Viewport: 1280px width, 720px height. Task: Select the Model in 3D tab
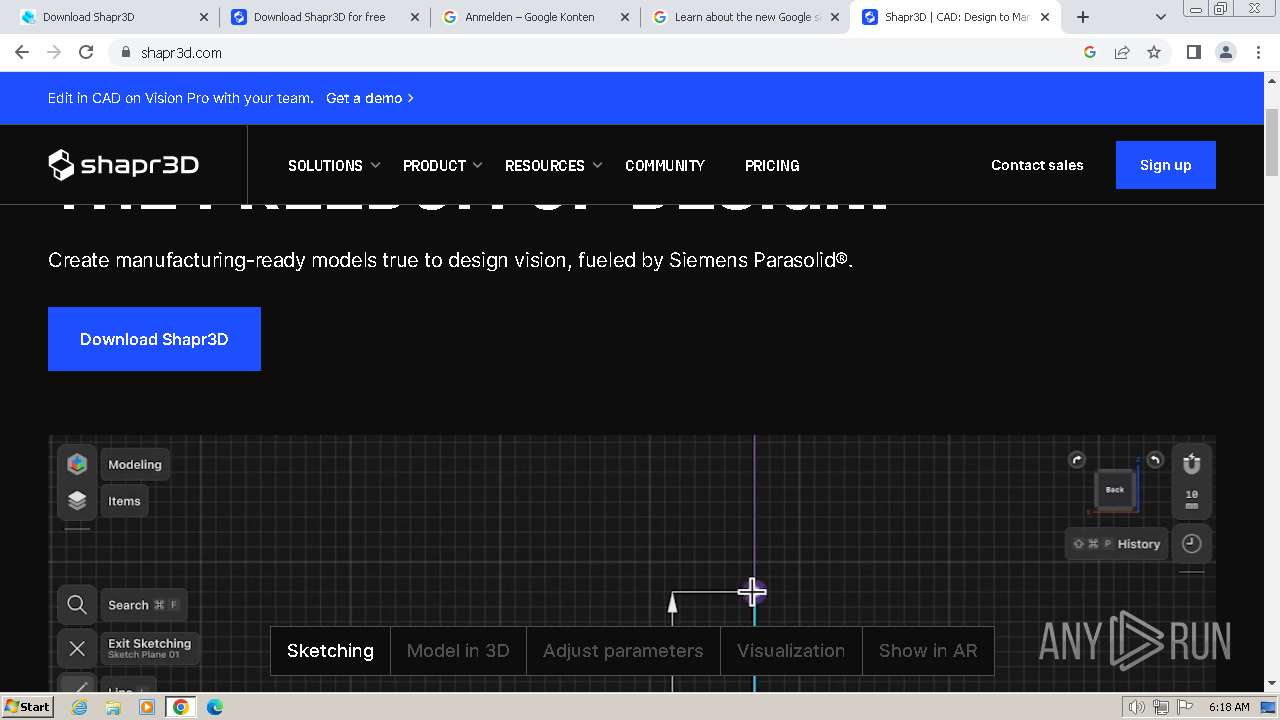click(458, 651)
